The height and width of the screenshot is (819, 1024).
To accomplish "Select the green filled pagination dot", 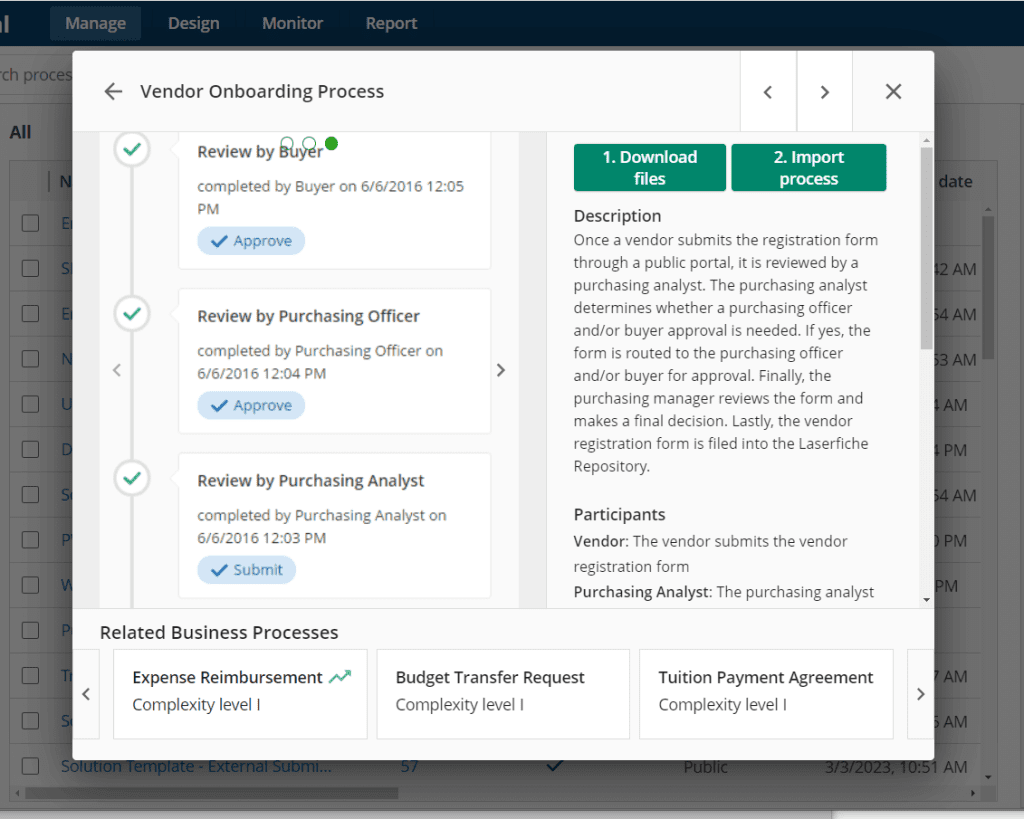I will (331, 143).
